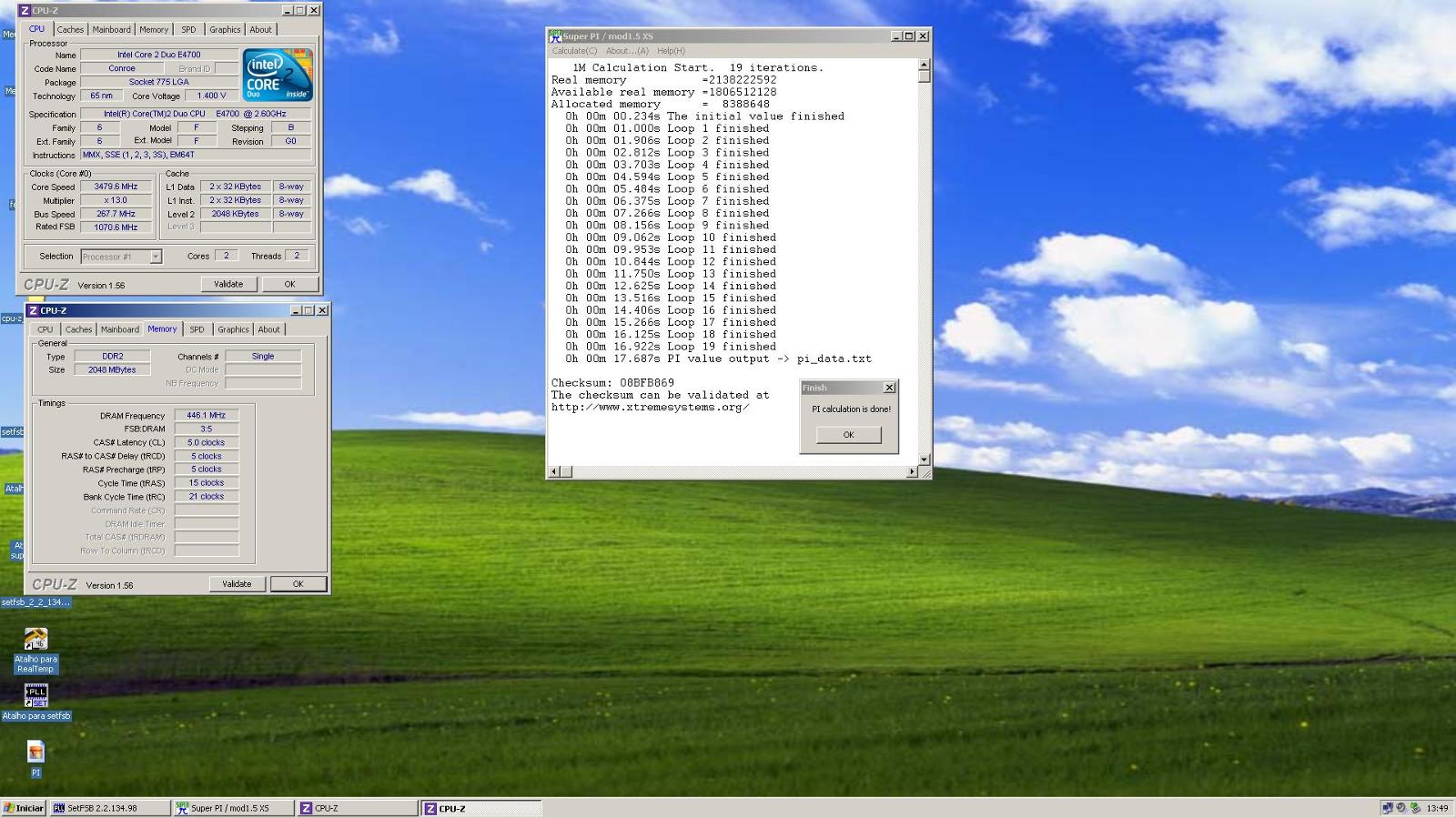The width and height of the screenshot is (1456, 818).
Task: Click the CAS# Latency value 5.0 clocks
Action: [207, 442]
